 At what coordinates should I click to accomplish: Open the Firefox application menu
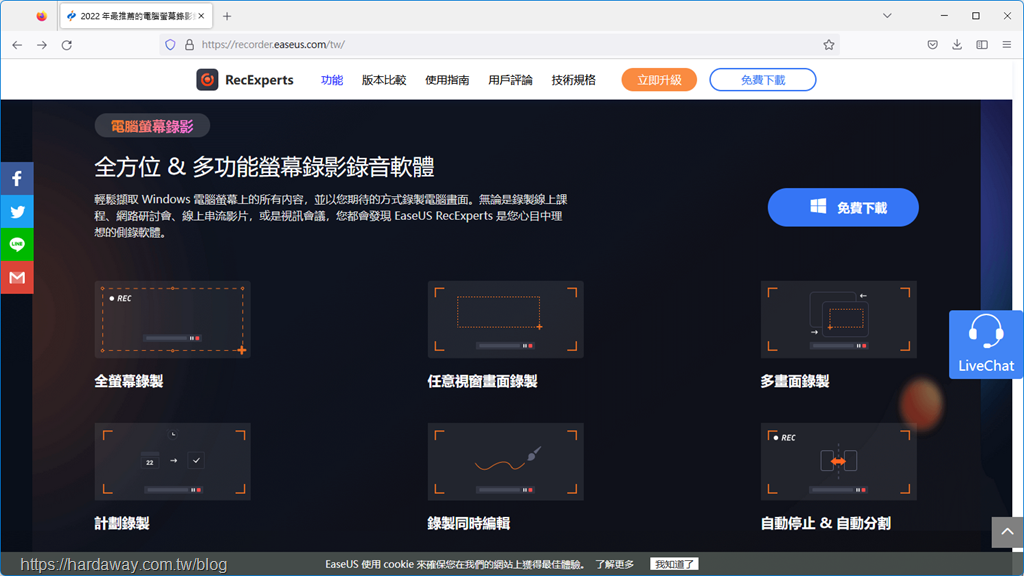(x=1006, y=45)
